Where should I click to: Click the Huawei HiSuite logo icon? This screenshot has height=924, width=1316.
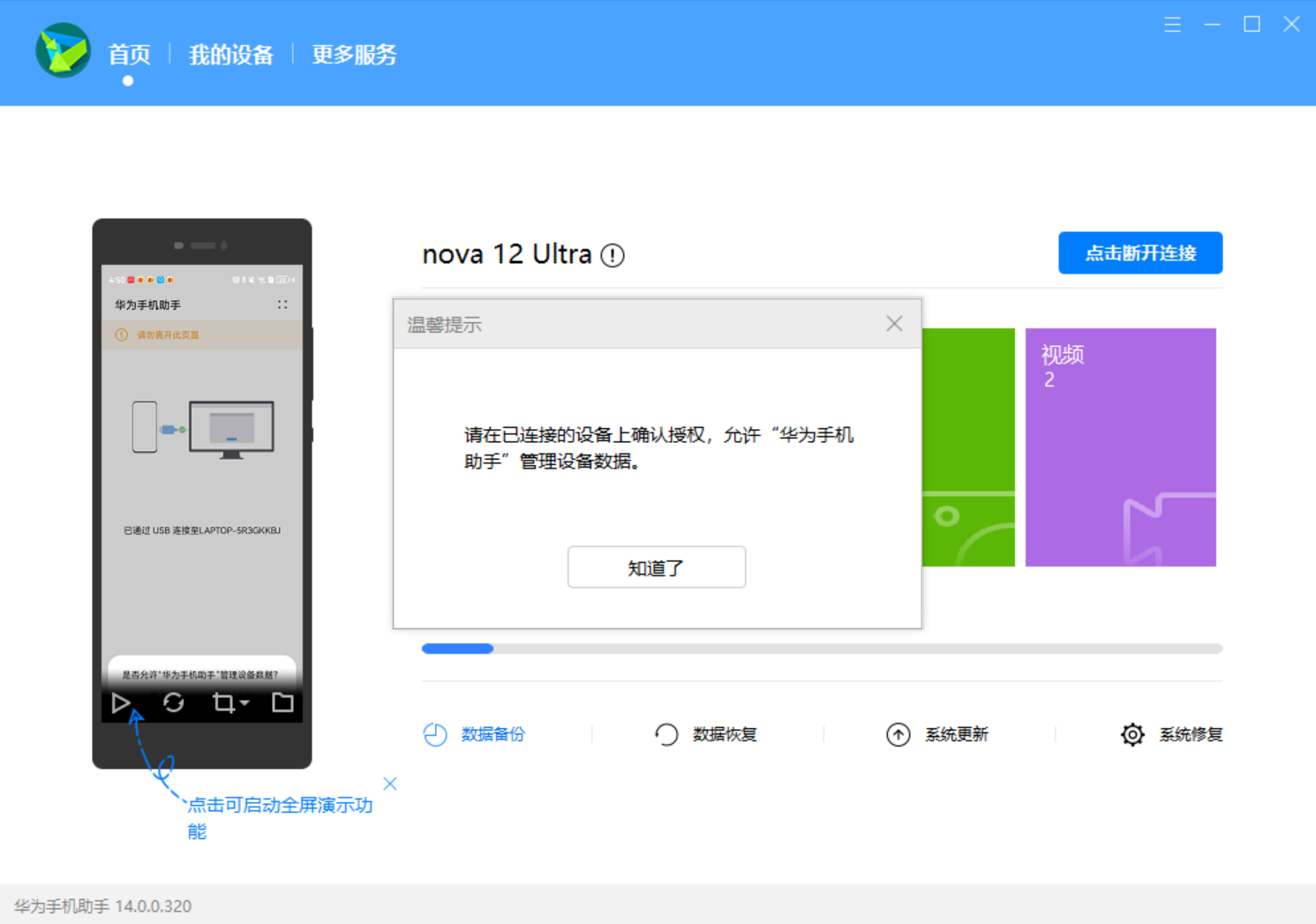pos(63,51)
